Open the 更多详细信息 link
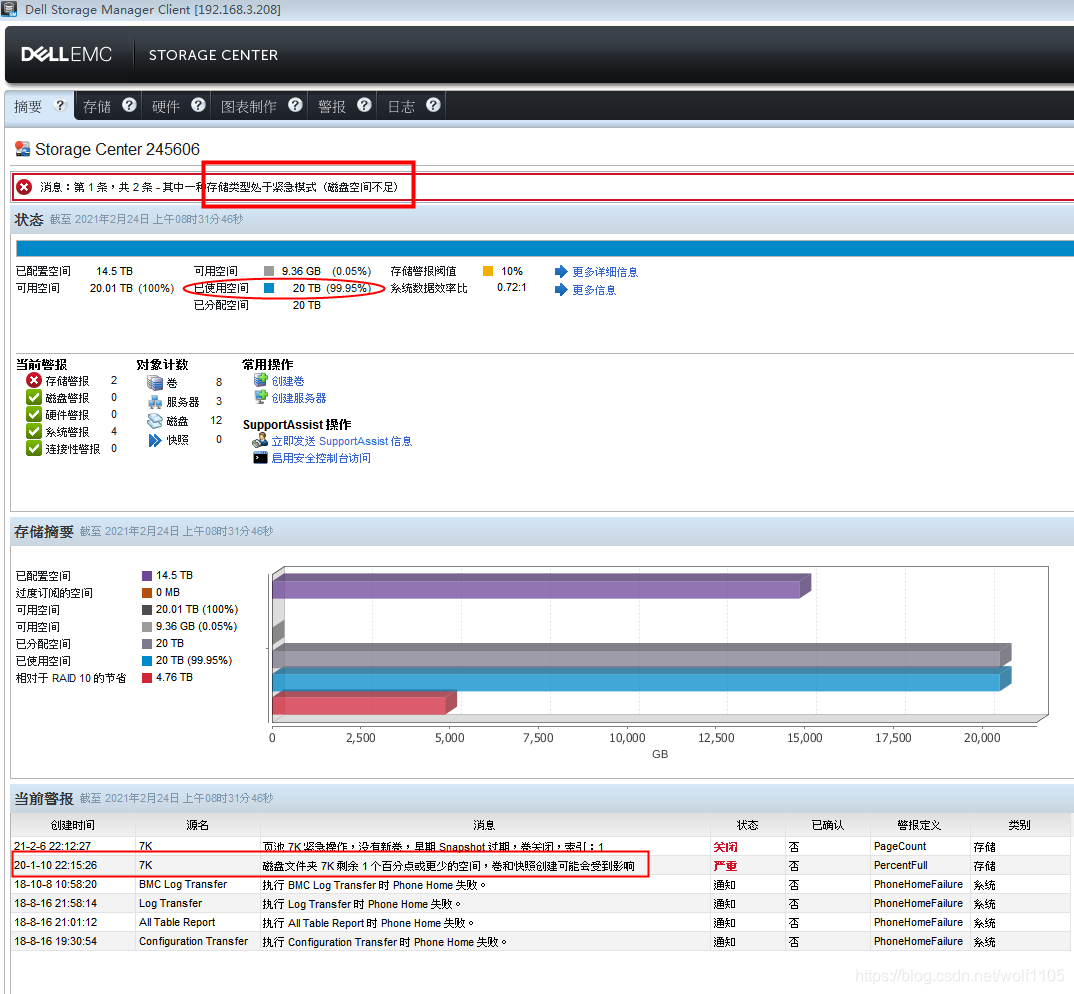The image size is (1074, 994). (605, 272)
